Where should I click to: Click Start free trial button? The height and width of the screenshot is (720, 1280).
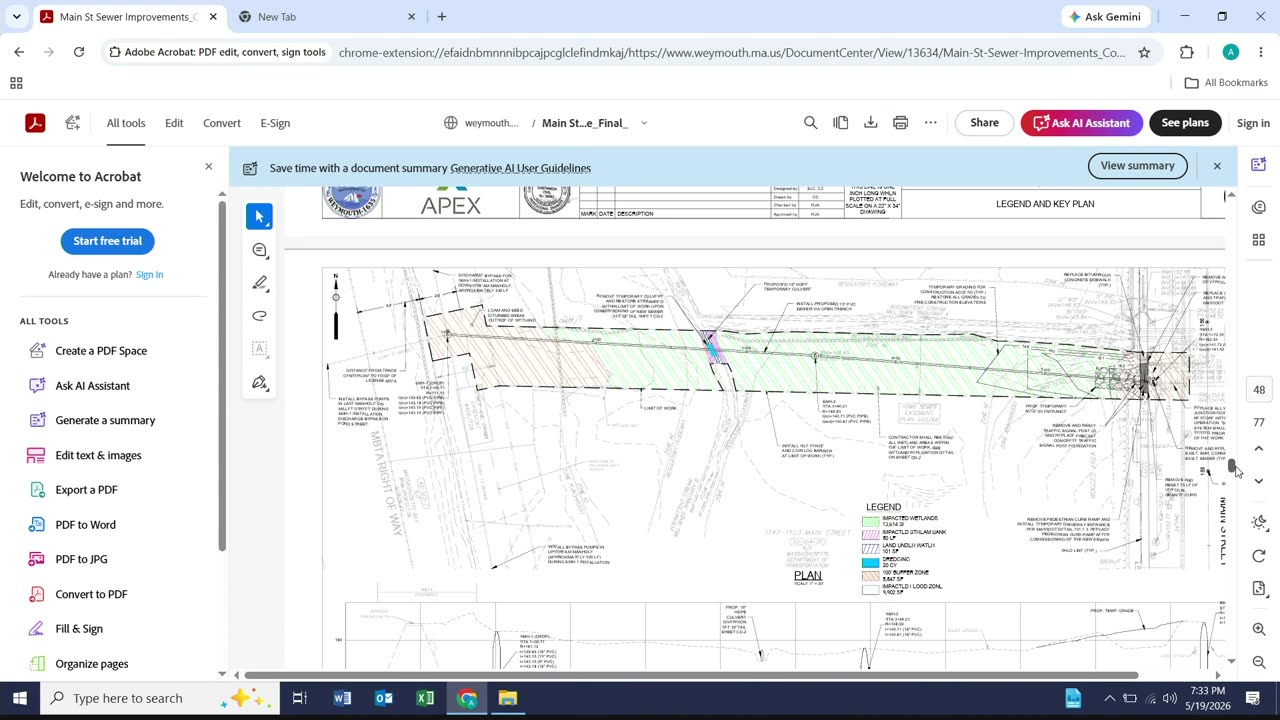click(x=108, y=241)
